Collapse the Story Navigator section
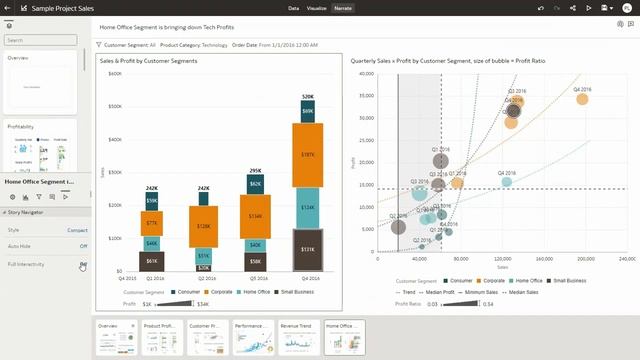Image resolution: width=640 pixels, height=360 pixels. (x=5, y=212)
